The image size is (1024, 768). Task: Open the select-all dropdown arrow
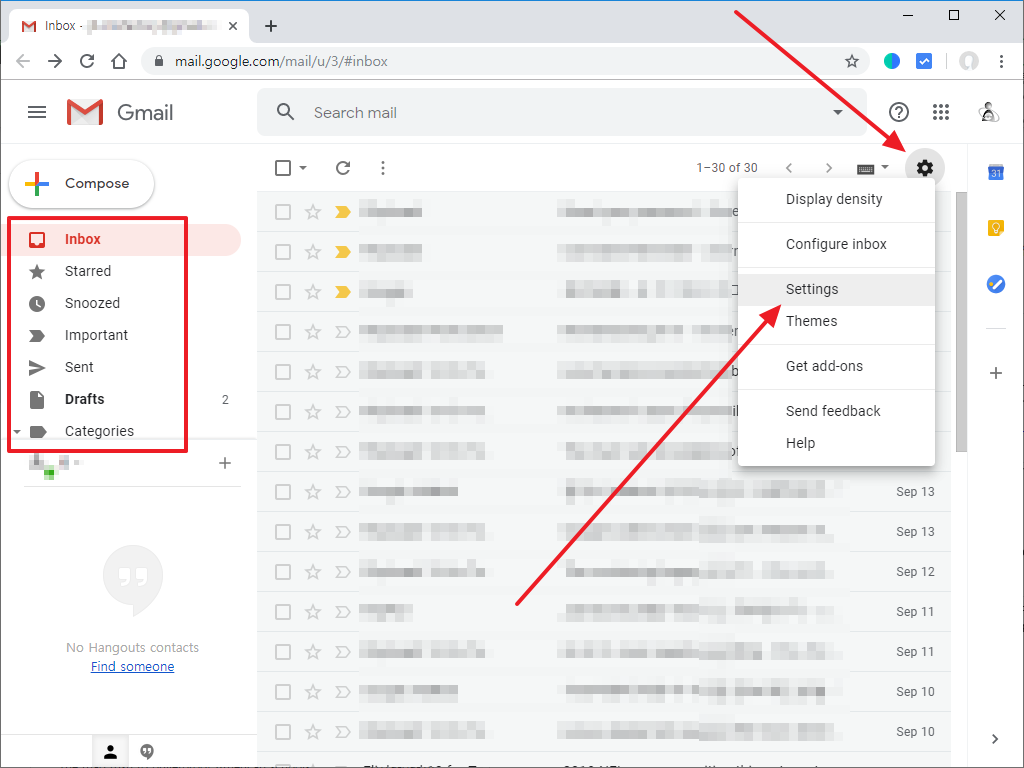tap(302, 168)
